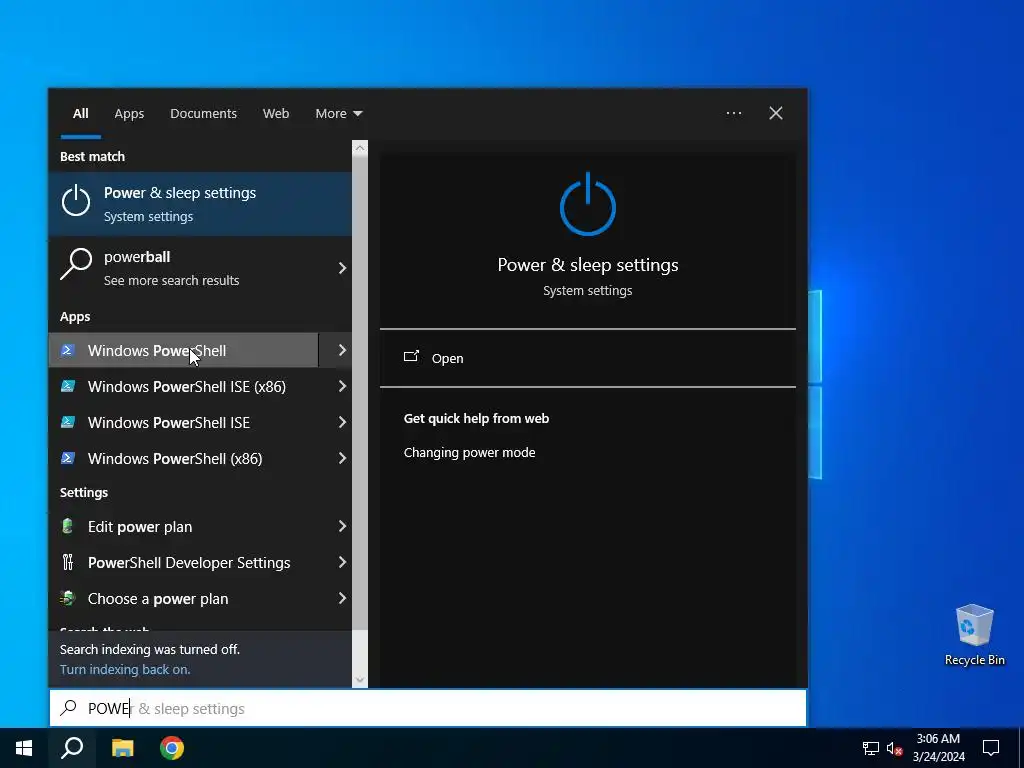The height and width of the screenshot is (768, 1024).
Task: Click the Choose a power plan icon
Action: pyautogui.click(x=67, y=598)
